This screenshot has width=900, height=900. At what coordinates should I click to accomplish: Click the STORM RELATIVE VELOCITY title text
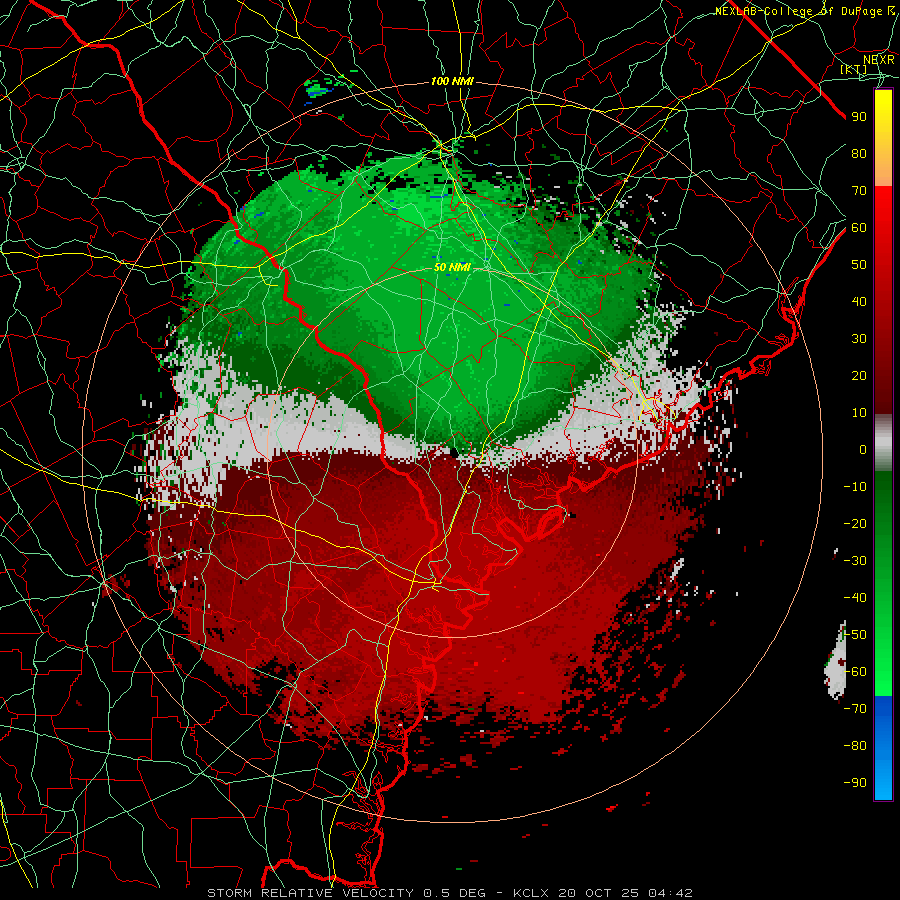click(x=310, y=893)
